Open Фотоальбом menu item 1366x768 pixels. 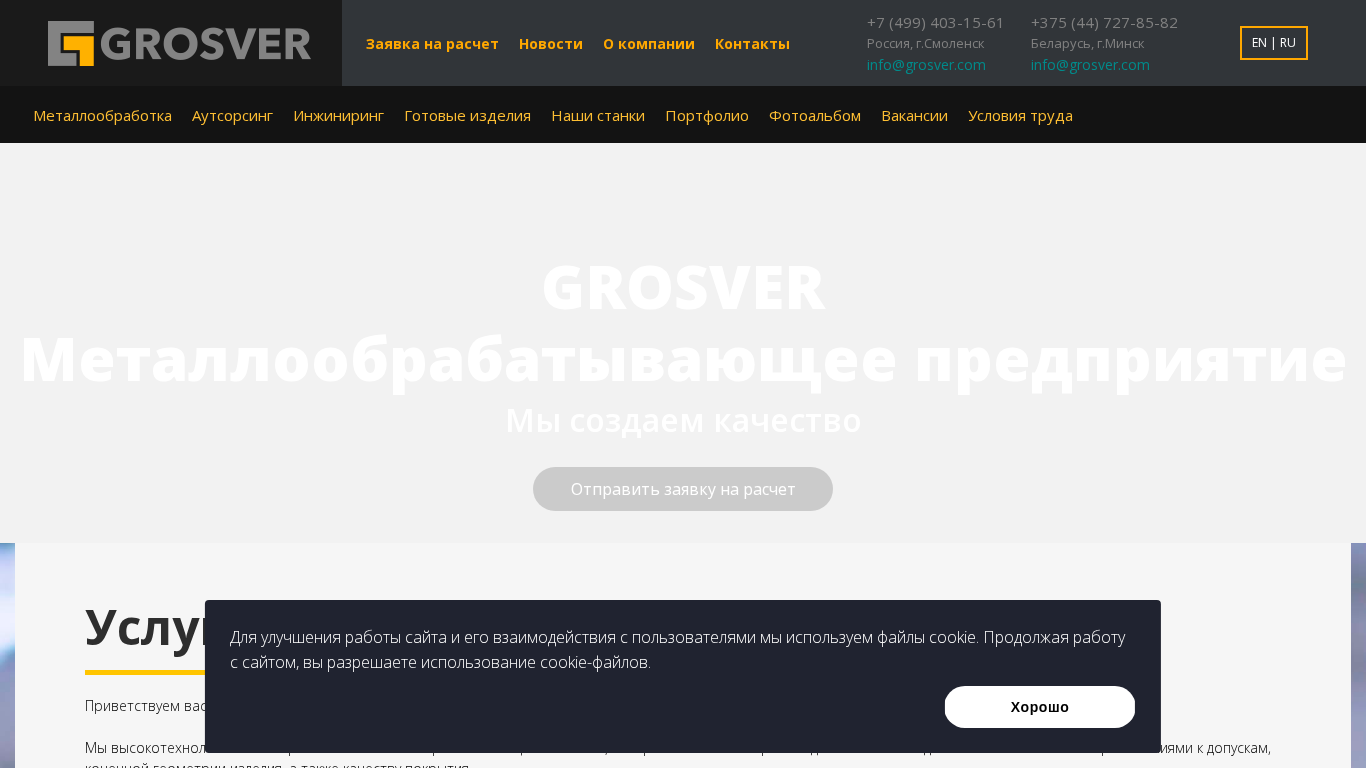815,116
